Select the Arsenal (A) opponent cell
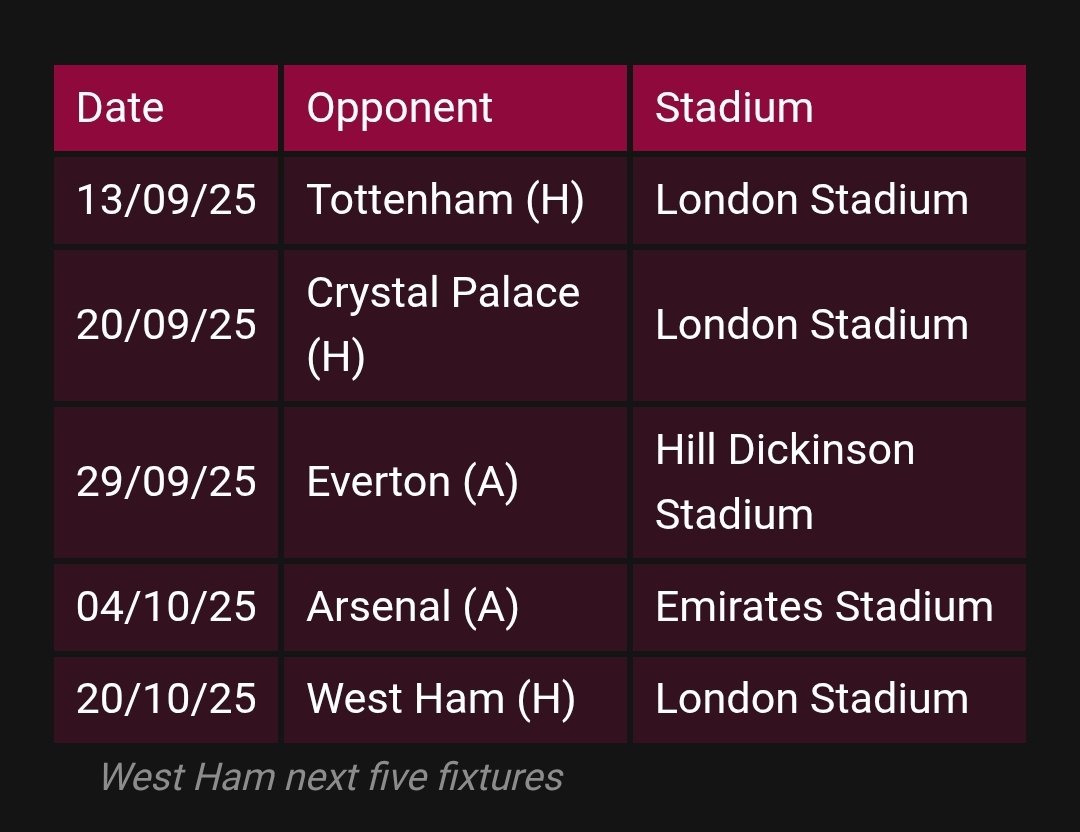Image resolution: width=1080 pixels, height=832 pixels. pos(412,607)
